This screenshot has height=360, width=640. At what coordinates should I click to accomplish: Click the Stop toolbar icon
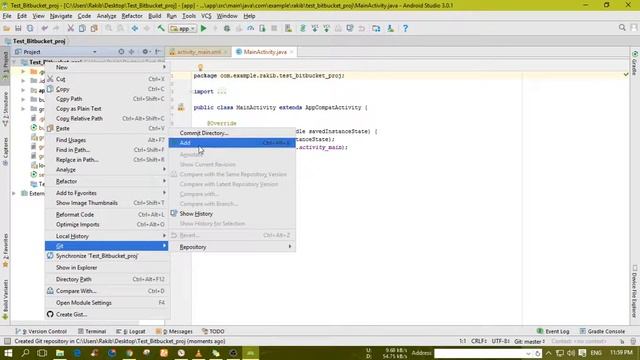click(x=274, y=29)
